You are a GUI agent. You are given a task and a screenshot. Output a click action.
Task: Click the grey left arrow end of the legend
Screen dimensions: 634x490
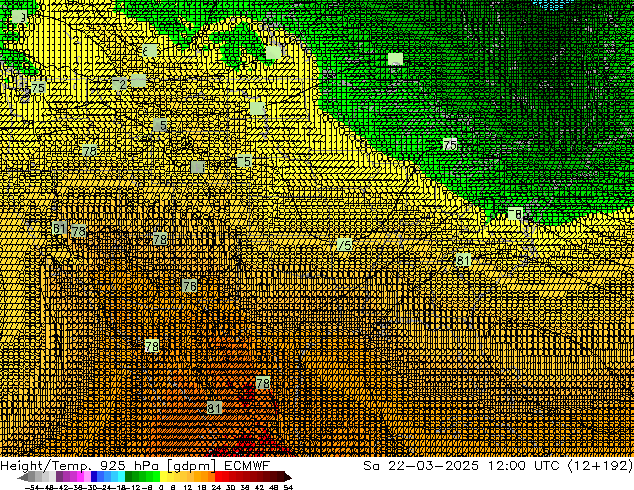click(x=22, y=477)
